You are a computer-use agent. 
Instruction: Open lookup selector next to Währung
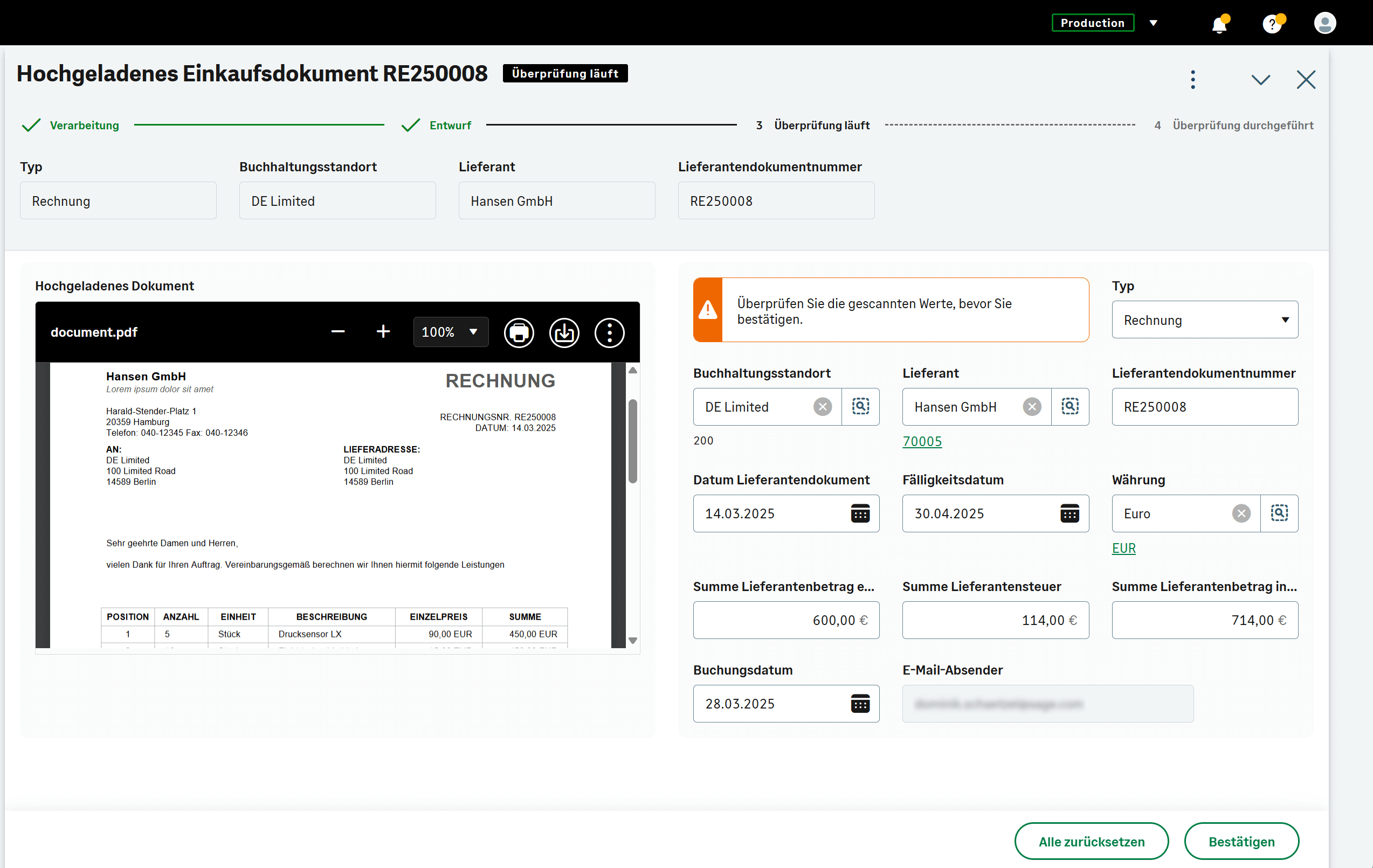coord(1280,513)
